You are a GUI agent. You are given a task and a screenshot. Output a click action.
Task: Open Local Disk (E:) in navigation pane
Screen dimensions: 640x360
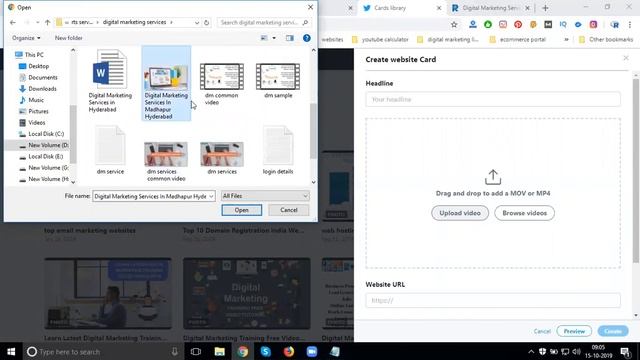(x=41, y=157)
